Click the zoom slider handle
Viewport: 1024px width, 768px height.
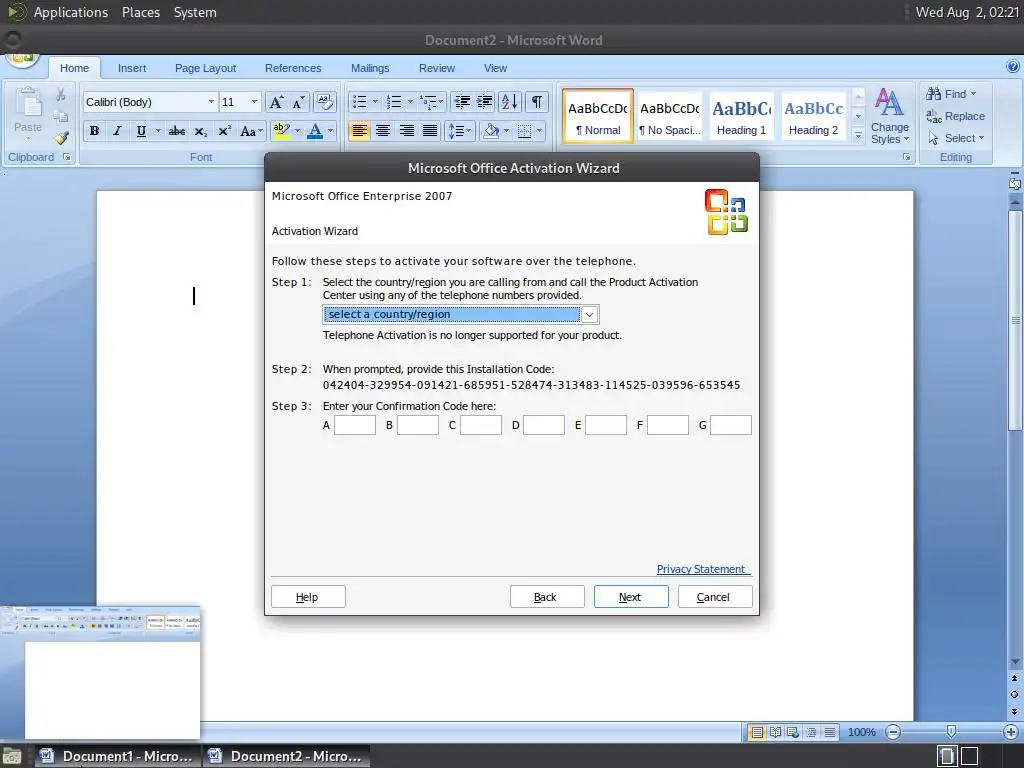pos(952,731)
